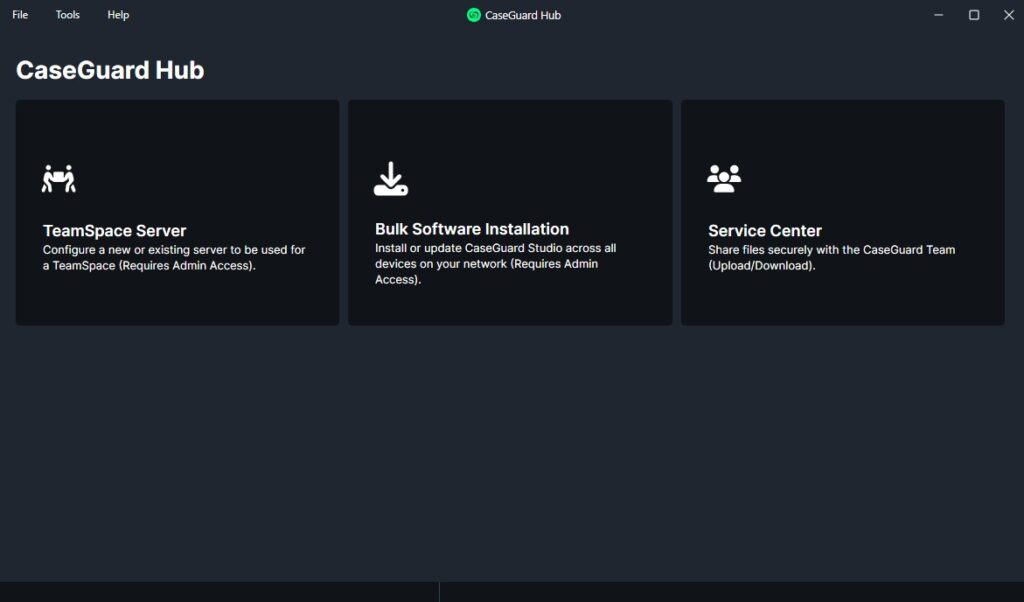Click the green CaseGuard logo in title bar
This screenshot has width=1024, height=602.
tap(473, 15)
